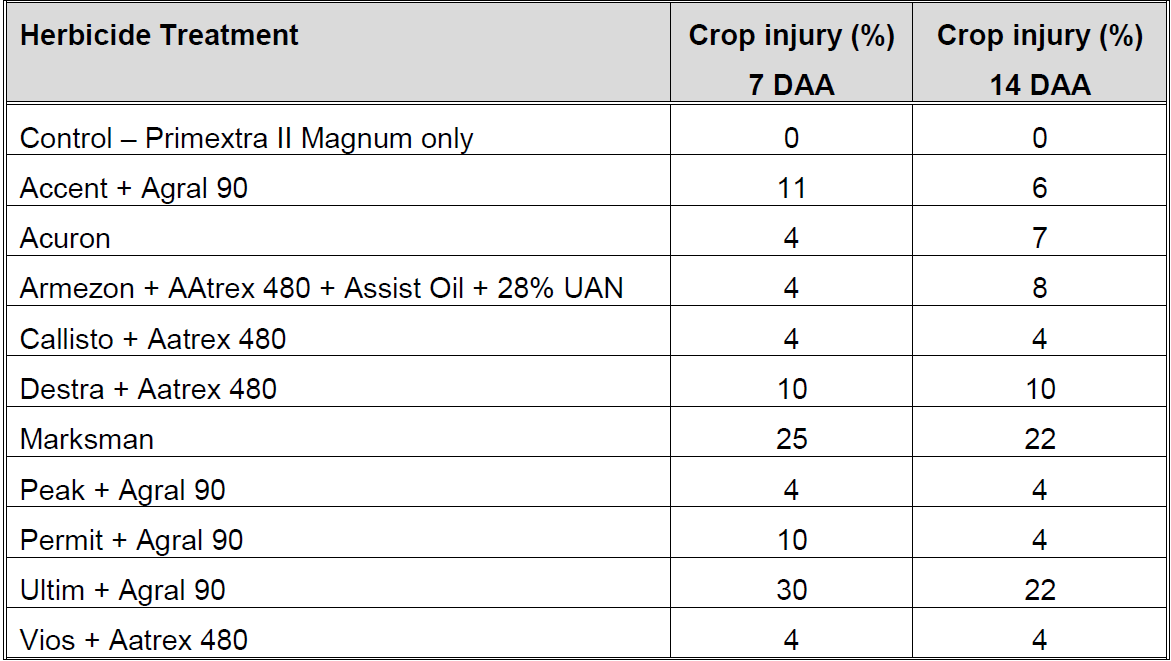Select the Ultim + Agral 90 cell

pos(122,590)
